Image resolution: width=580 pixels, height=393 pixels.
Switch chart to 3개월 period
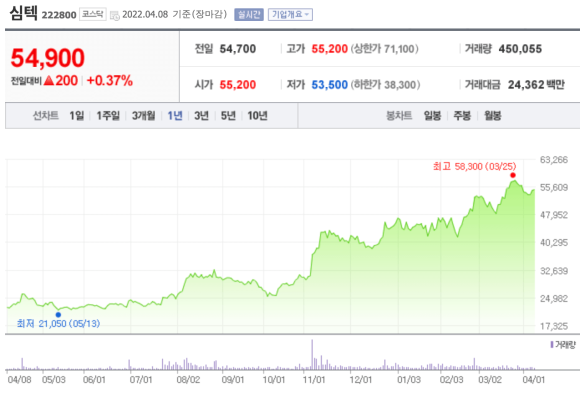tap(144, 116)
